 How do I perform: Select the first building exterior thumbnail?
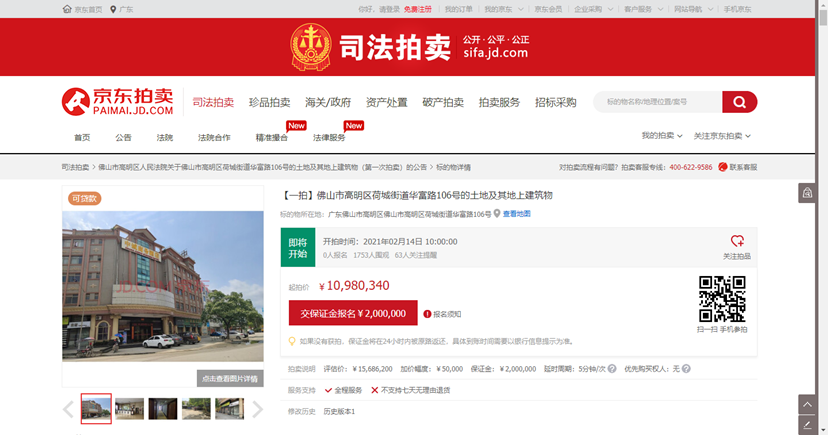tap(96, 409)
